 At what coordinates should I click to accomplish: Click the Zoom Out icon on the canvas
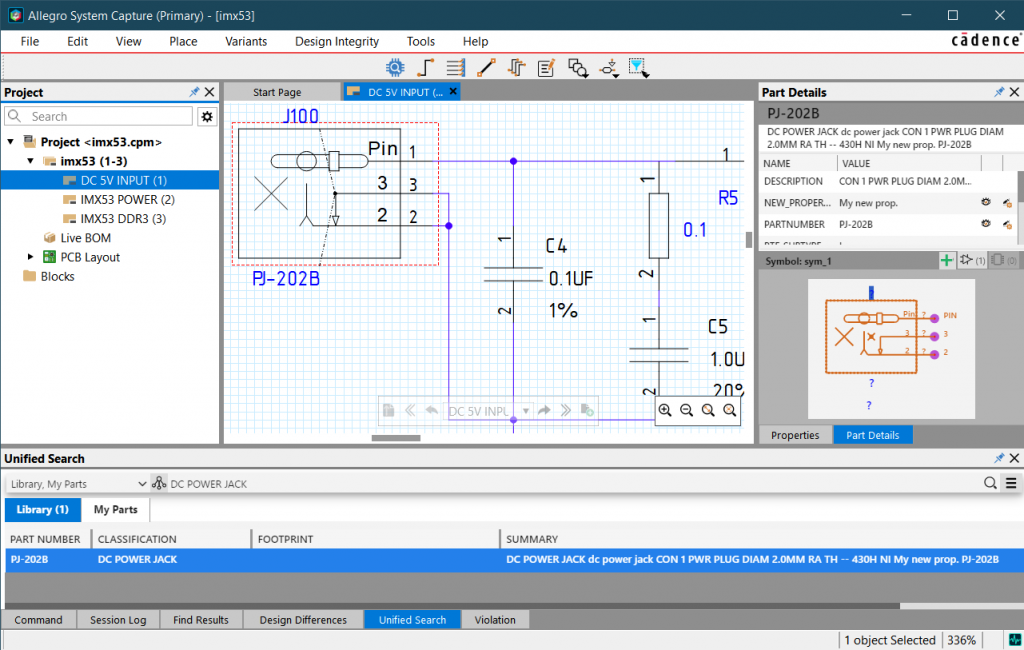tap(686, 410)
